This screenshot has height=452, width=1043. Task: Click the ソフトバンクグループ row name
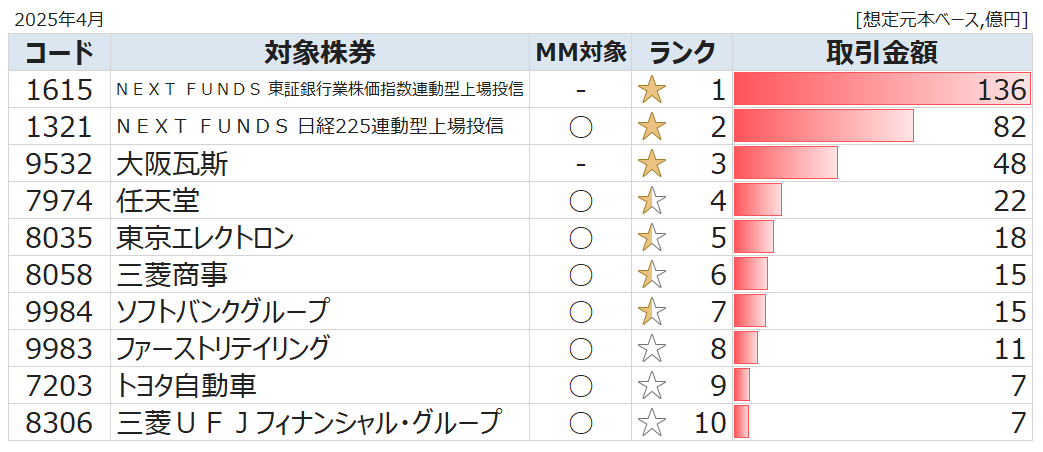(x=222, y=312)
